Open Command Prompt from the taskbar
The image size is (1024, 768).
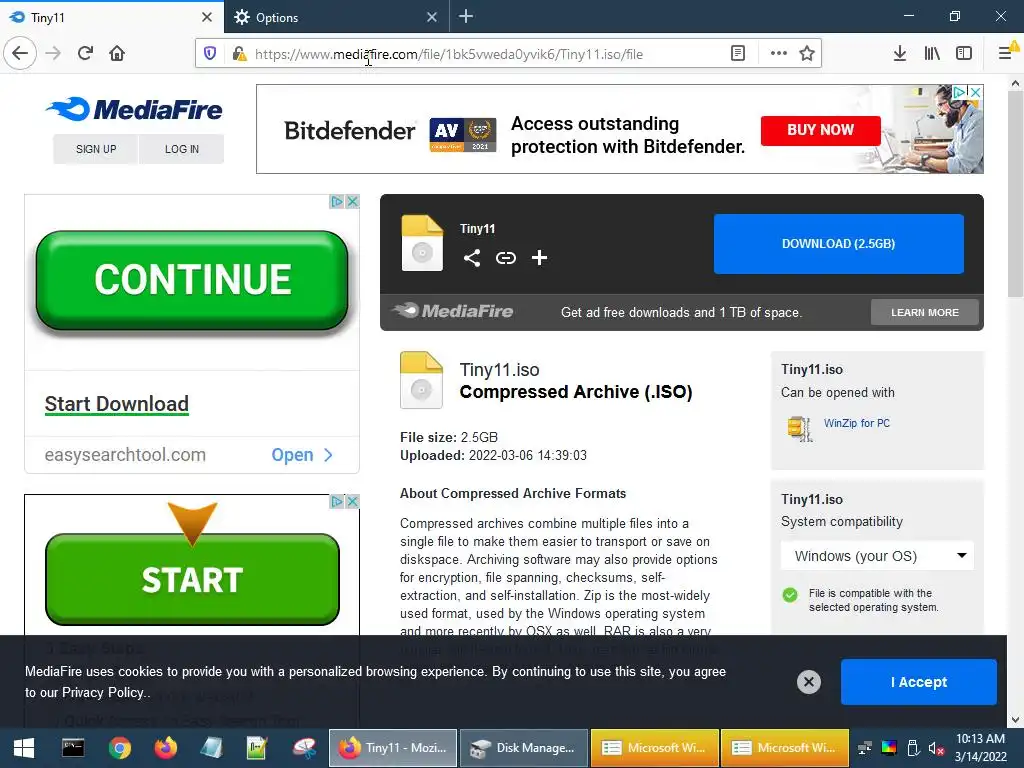click(x=72, y=748)
